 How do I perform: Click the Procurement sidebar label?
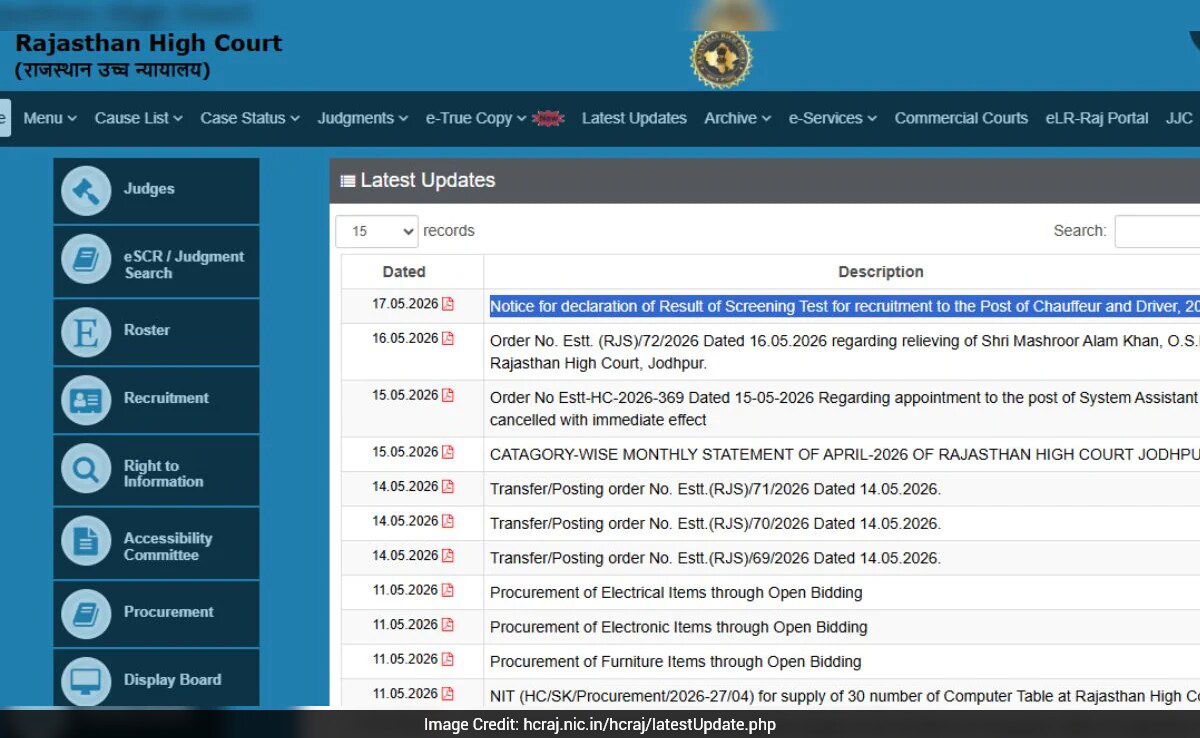pos(169,612)
